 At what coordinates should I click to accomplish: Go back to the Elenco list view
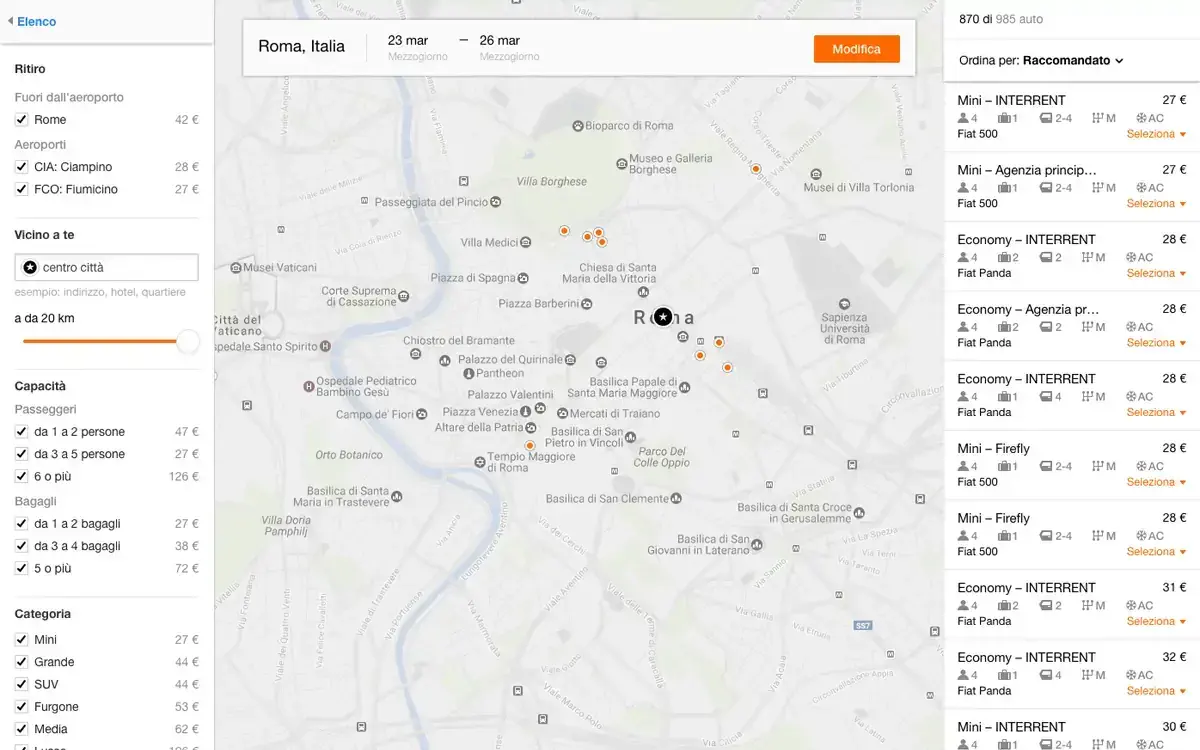32,21
